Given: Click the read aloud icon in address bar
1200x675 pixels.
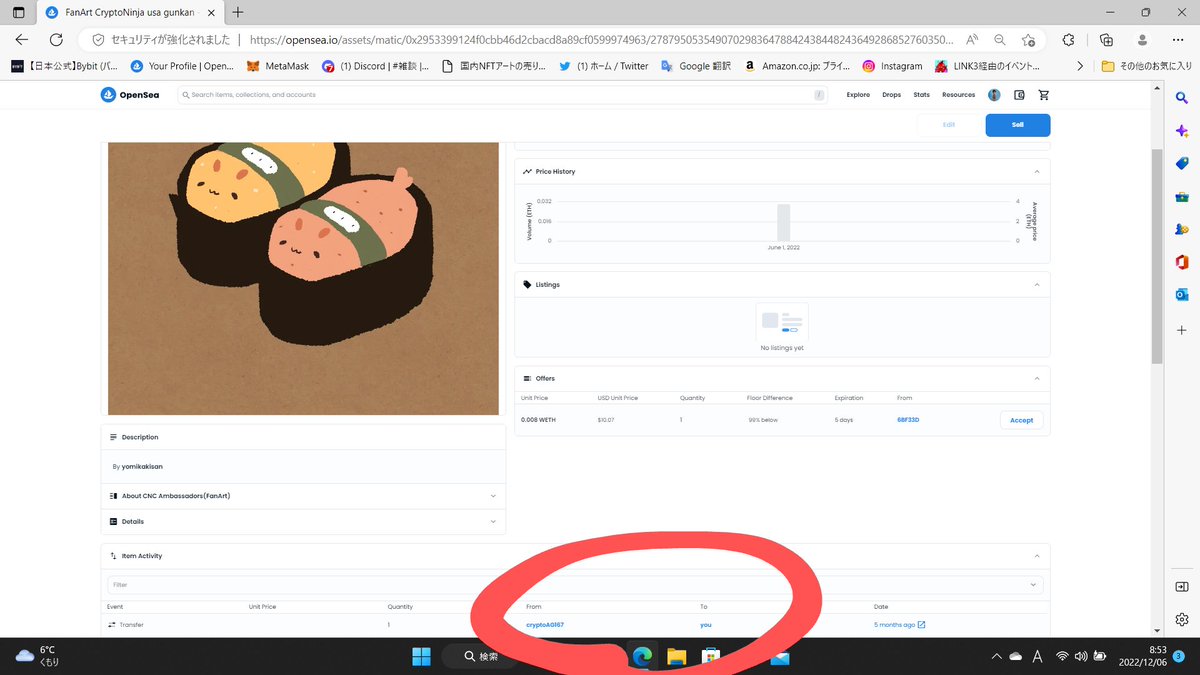Looking at the screenshot, I should (x=972, y=40).
